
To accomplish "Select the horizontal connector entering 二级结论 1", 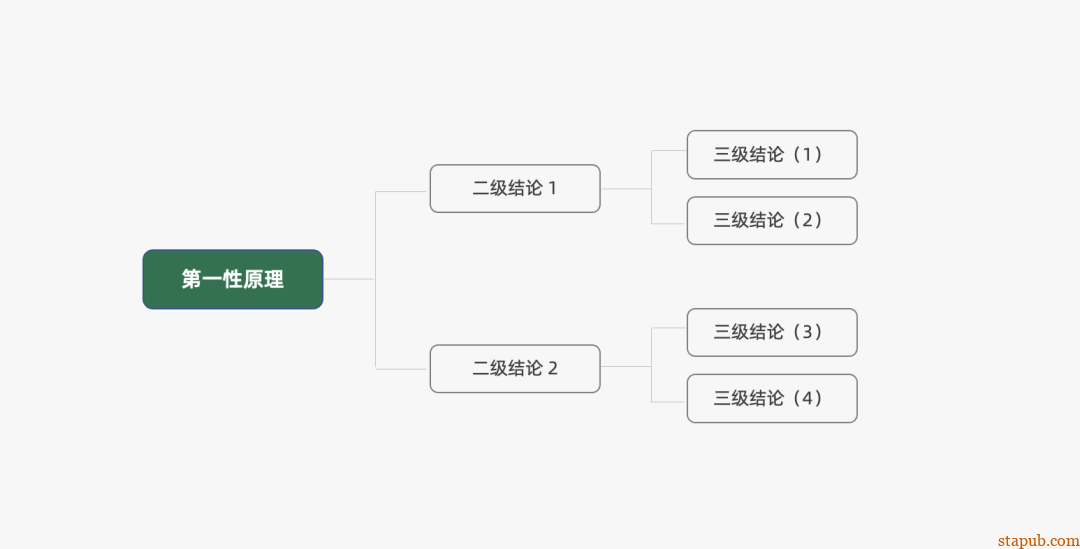I will click(402, 191).
